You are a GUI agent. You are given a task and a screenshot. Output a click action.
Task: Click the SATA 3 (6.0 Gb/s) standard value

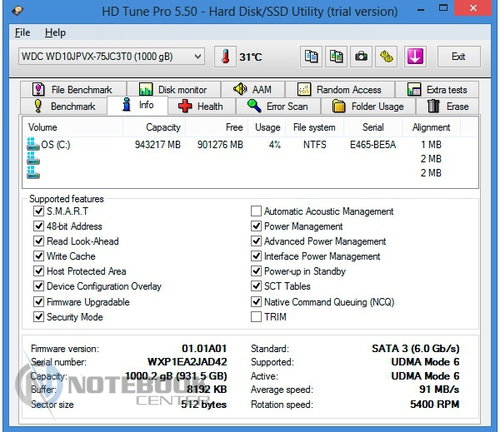[x=416, y=348]
